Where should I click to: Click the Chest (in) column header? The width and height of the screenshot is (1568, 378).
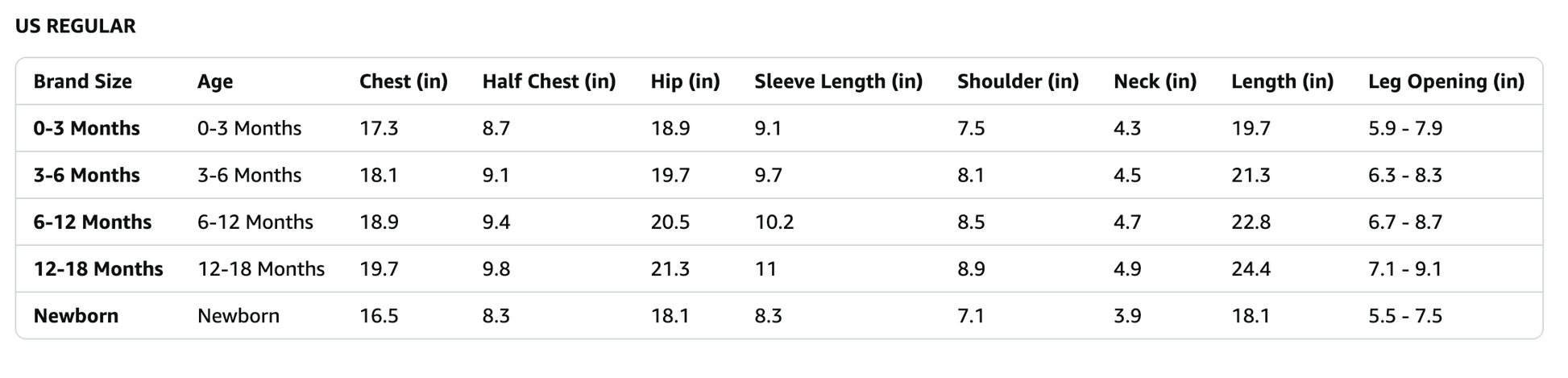coord(404,81)
